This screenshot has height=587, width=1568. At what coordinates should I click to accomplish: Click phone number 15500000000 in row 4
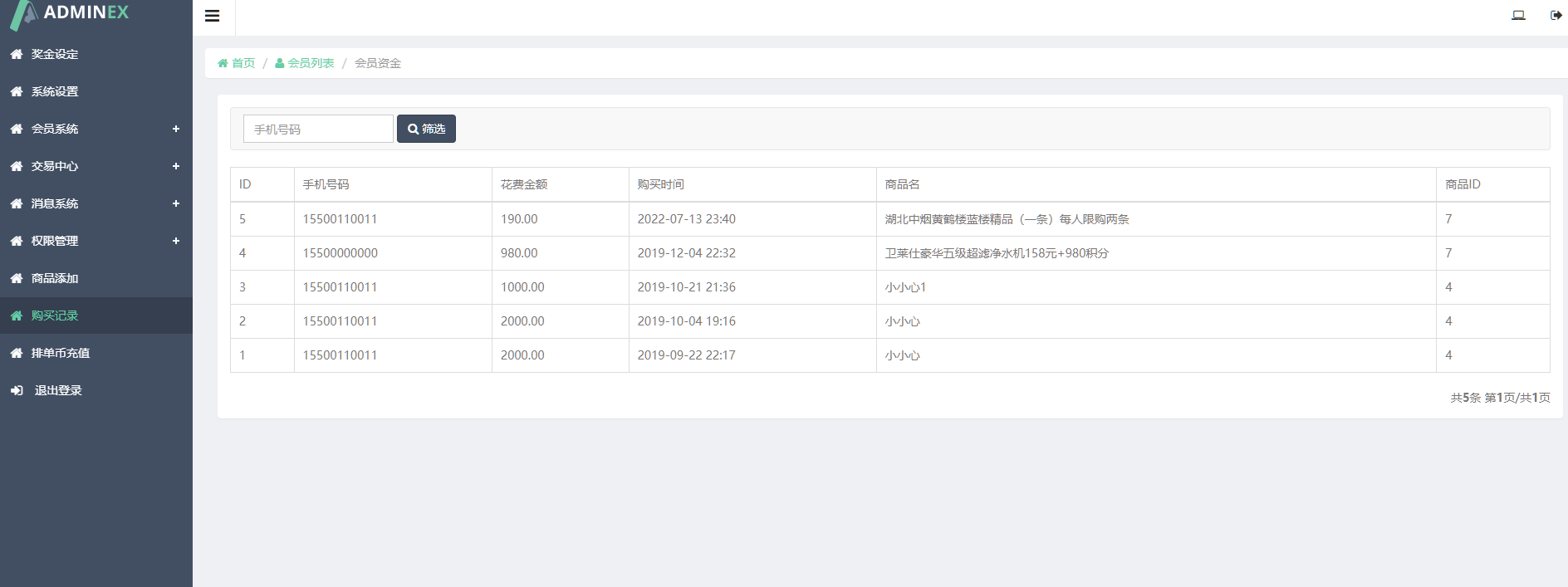pyautogui.click(x=340, y=253)
